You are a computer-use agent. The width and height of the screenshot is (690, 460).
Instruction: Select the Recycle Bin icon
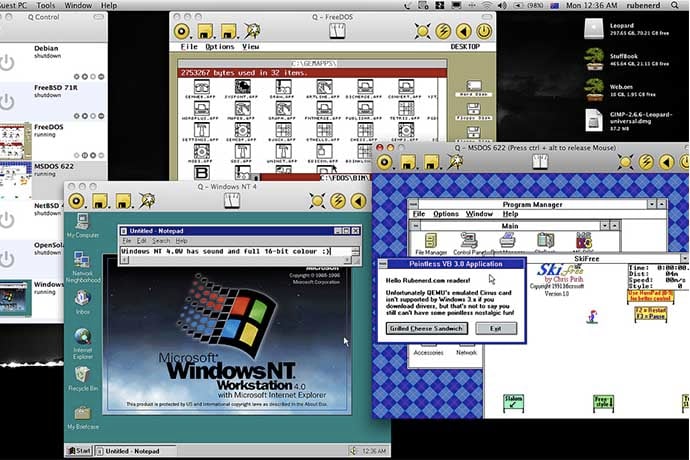(83, 379)
